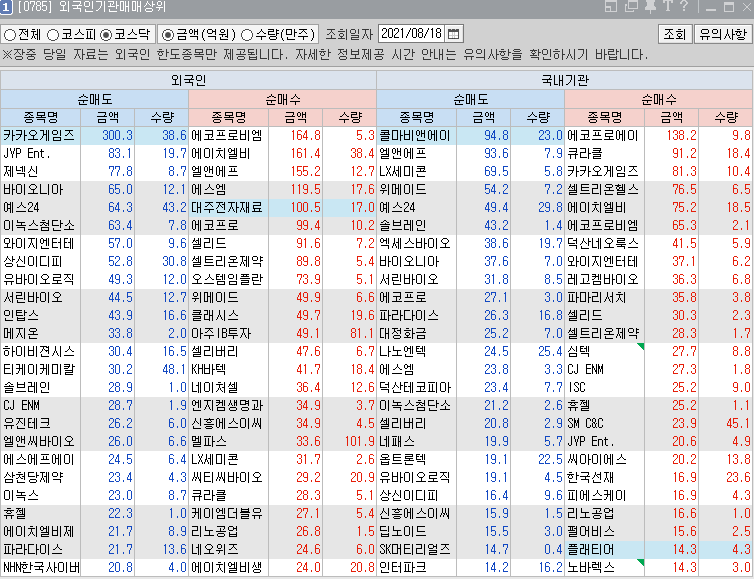Select the 오스템임플란 stock name
The width and height of the screenshot is (754, 579).
[227, 279]
